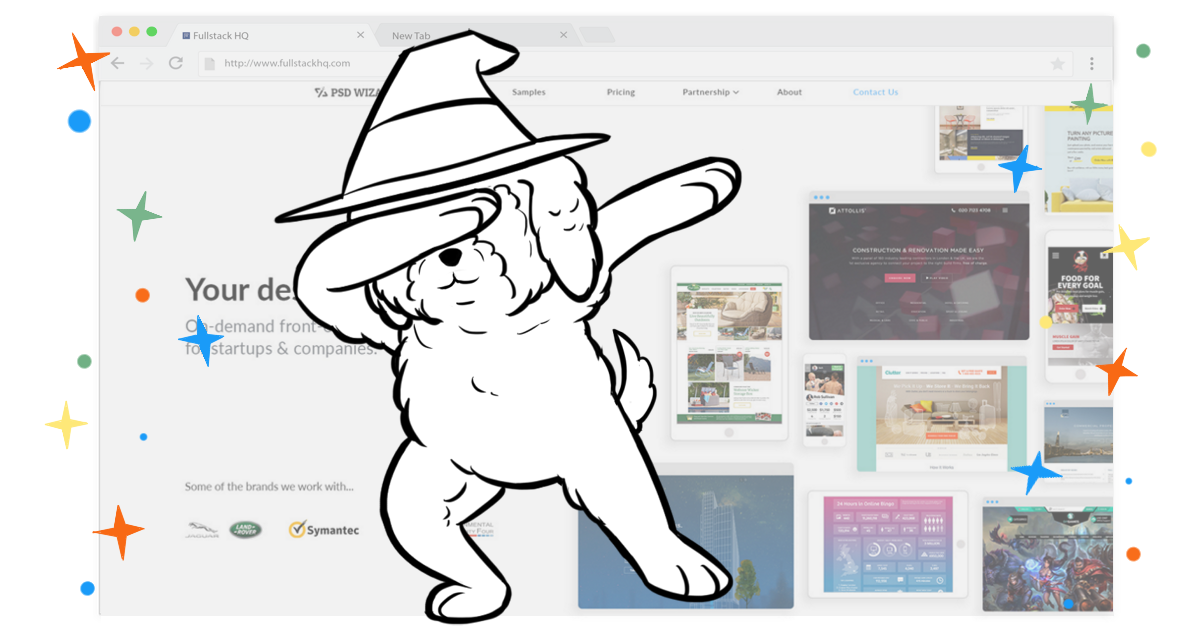The width and height of the screenshot is (1200, 630).
Task: Expand the Partnership dropdown
Action: coord(709,91)
